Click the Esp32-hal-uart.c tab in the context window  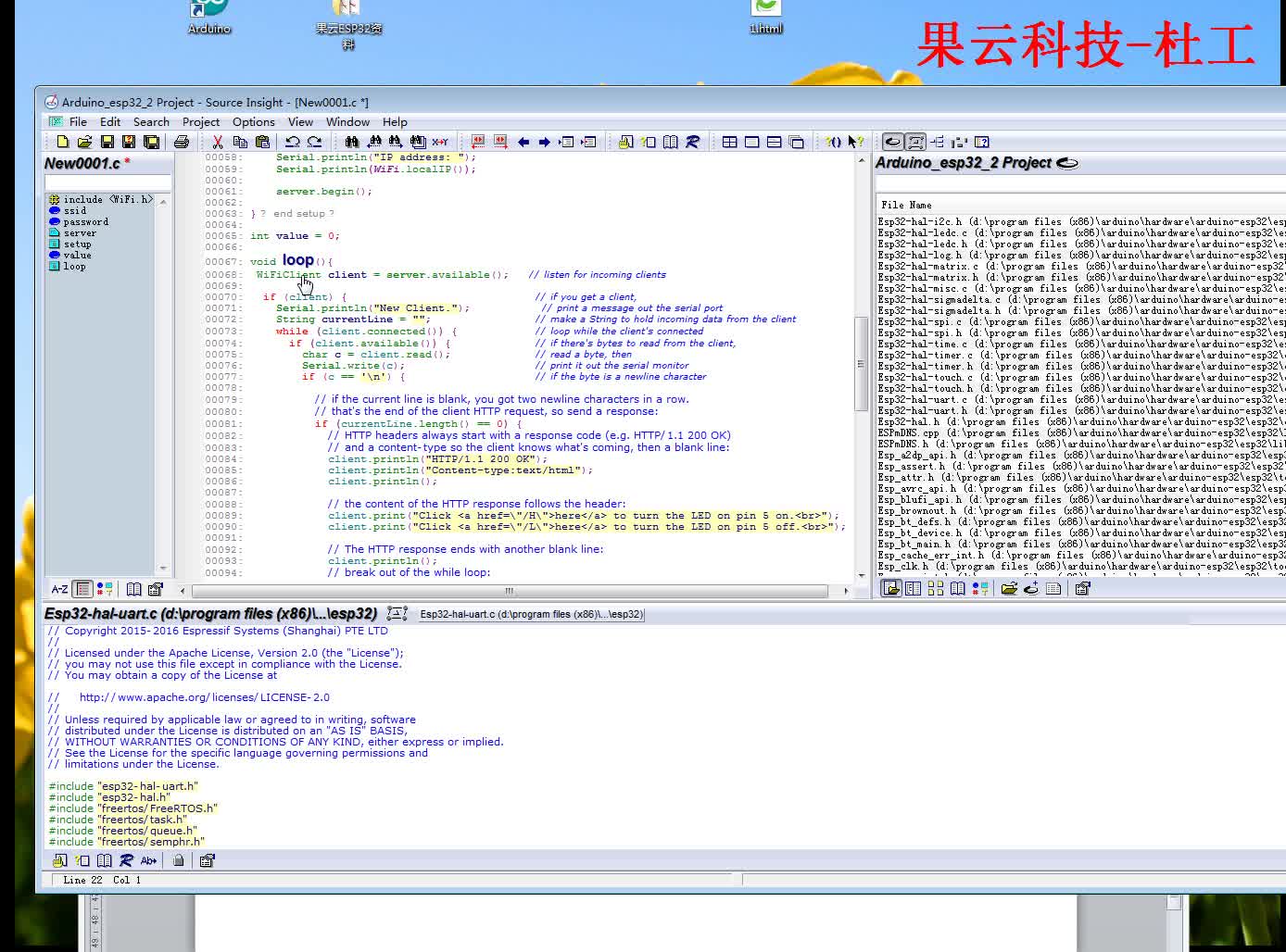pyautogui.click(x=531, y=614)
